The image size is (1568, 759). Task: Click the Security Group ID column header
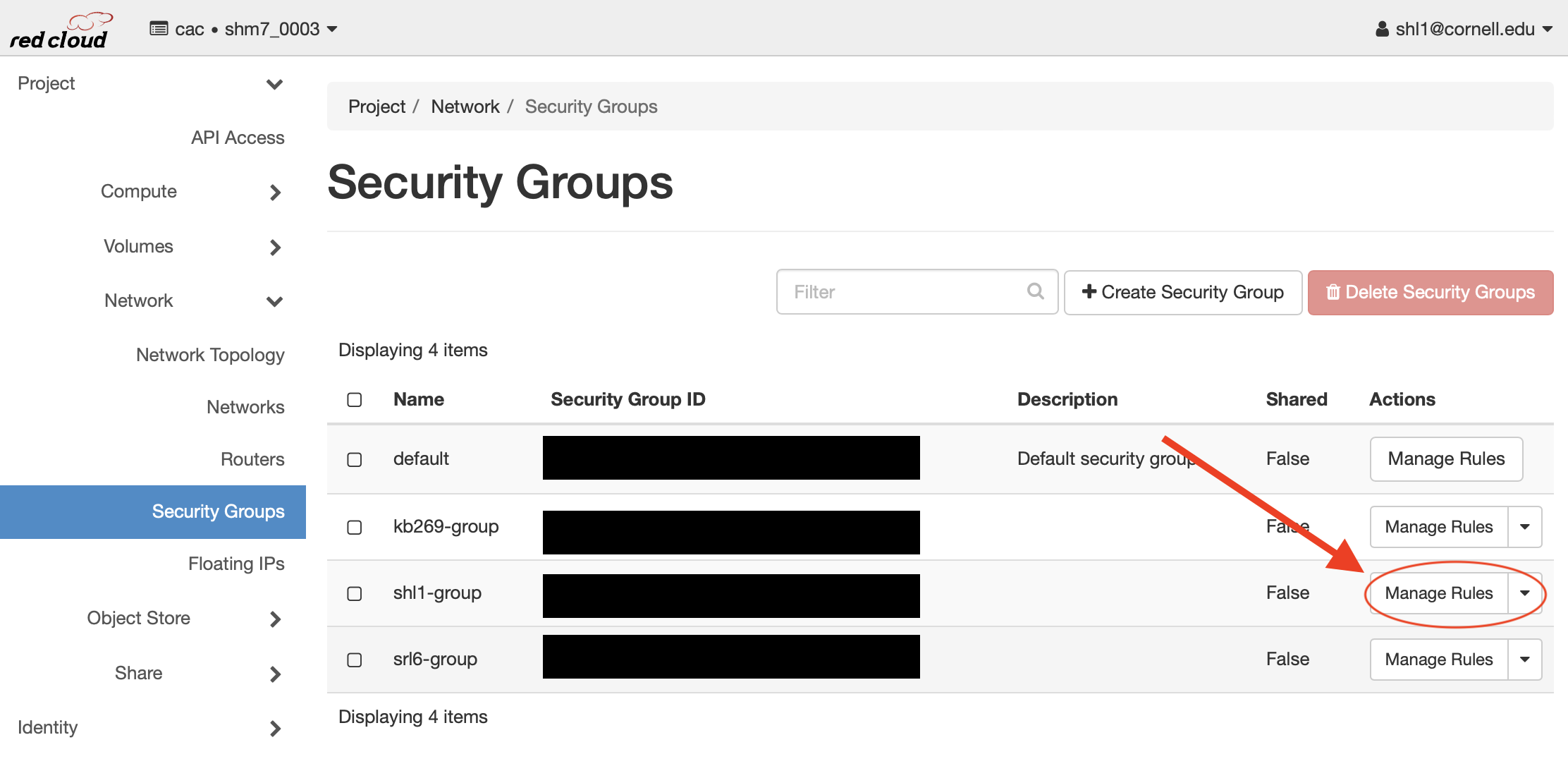click(x=628, y=399)
